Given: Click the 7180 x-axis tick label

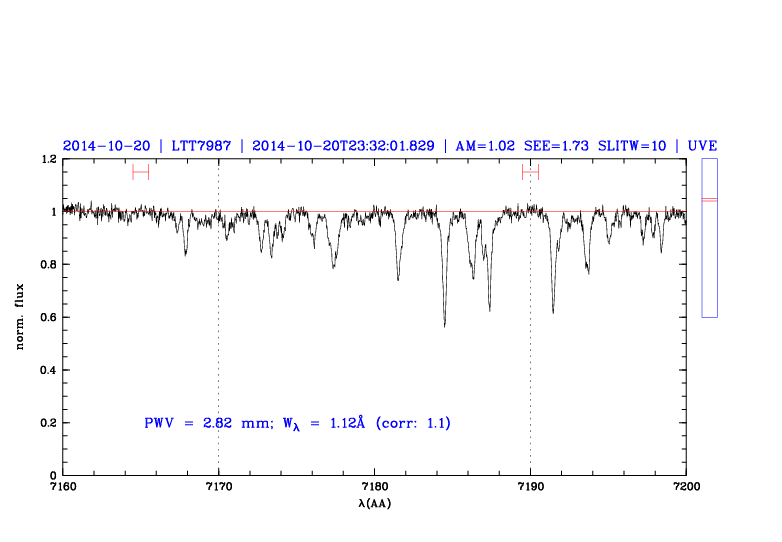Looking at the screenshot, I should coord(374,487).
